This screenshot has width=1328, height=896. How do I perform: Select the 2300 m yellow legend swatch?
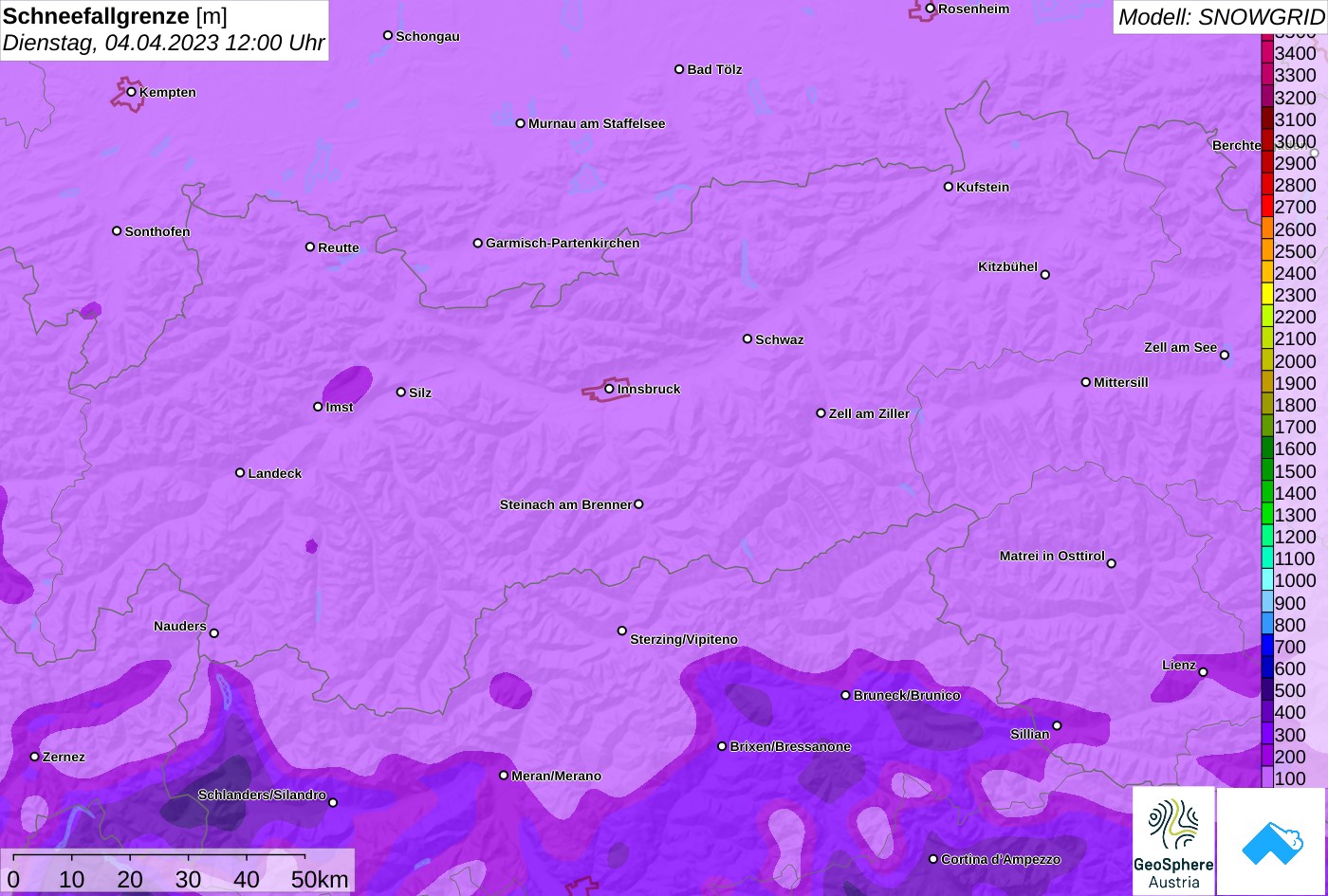(1267, 295)
